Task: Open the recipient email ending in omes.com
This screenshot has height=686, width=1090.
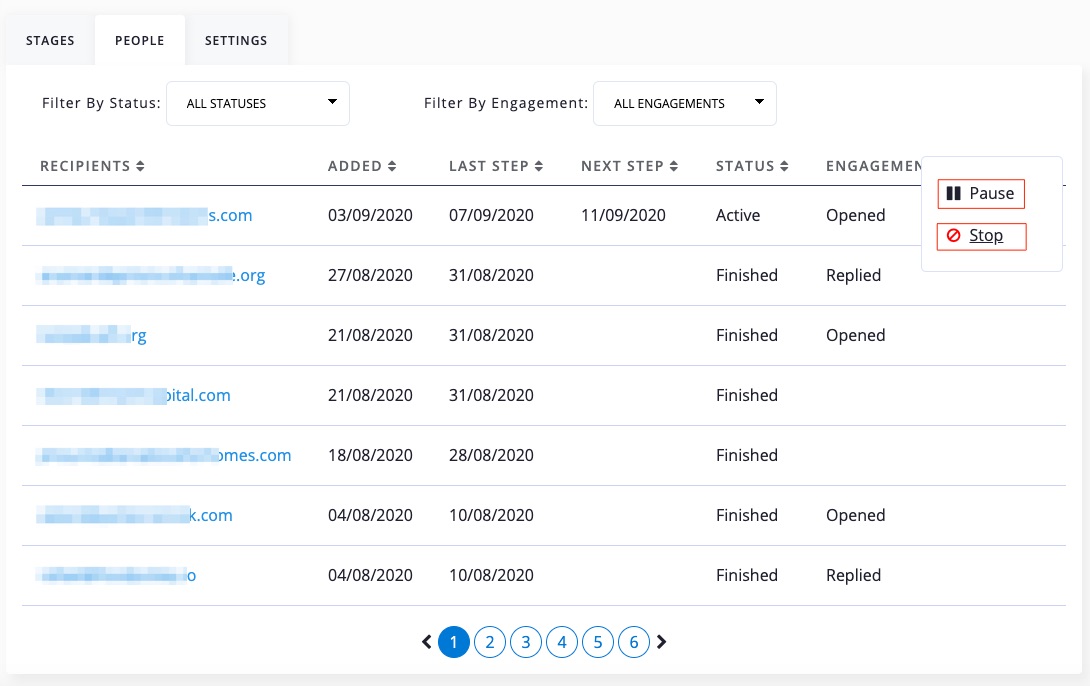Action: click(x=164, y=455)
